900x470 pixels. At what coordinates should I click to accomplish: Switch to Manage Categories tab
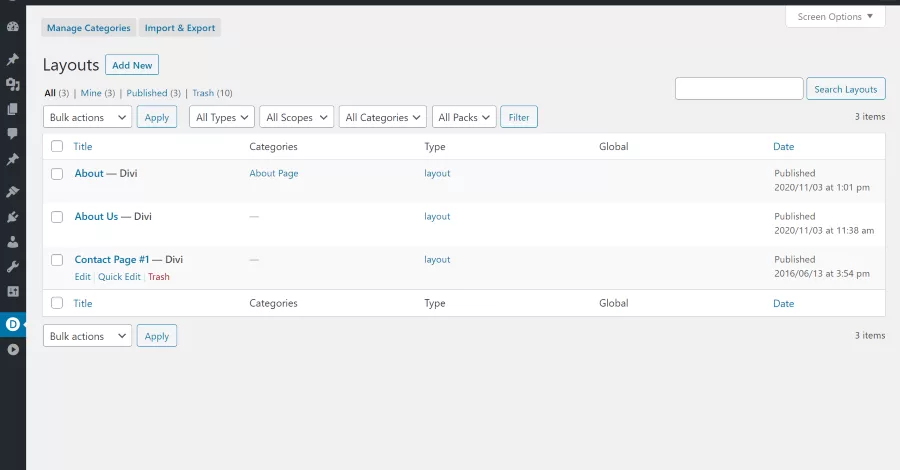(88, 28)
